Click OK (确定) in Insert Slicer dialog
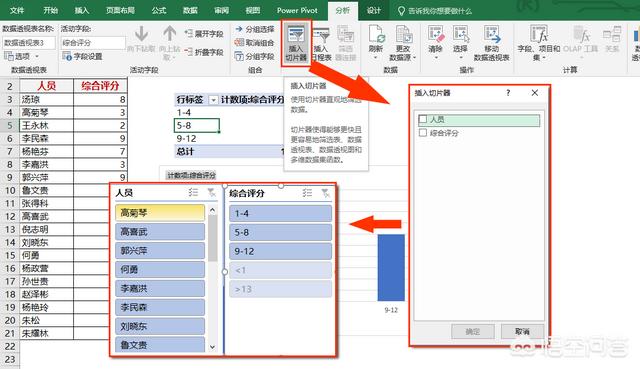The width and height of the screenshot is (640, 369). pyautogui.click(x=473, y=331)
